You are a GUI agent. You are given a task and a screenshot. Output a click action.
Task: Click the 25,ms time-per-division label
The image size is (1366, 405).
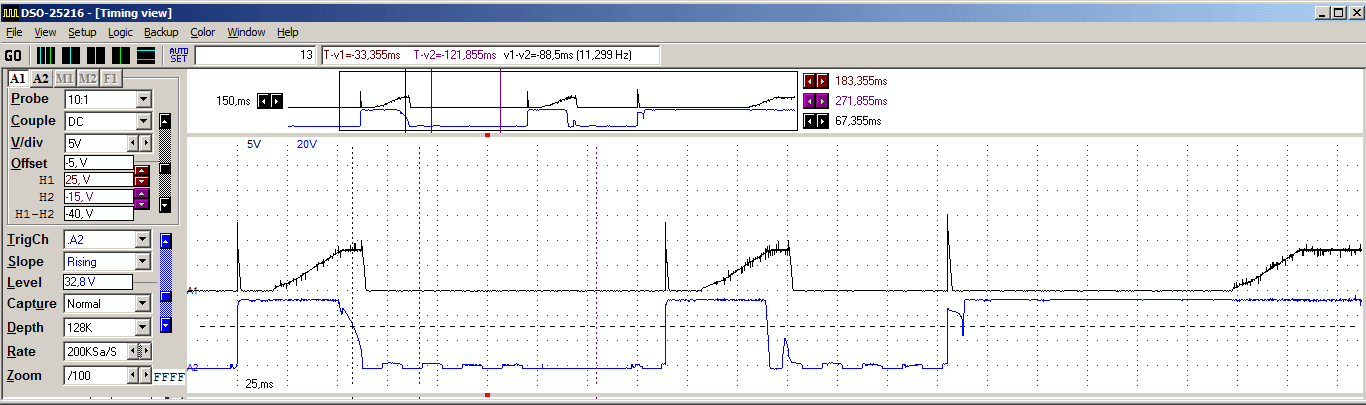point(258,384)
